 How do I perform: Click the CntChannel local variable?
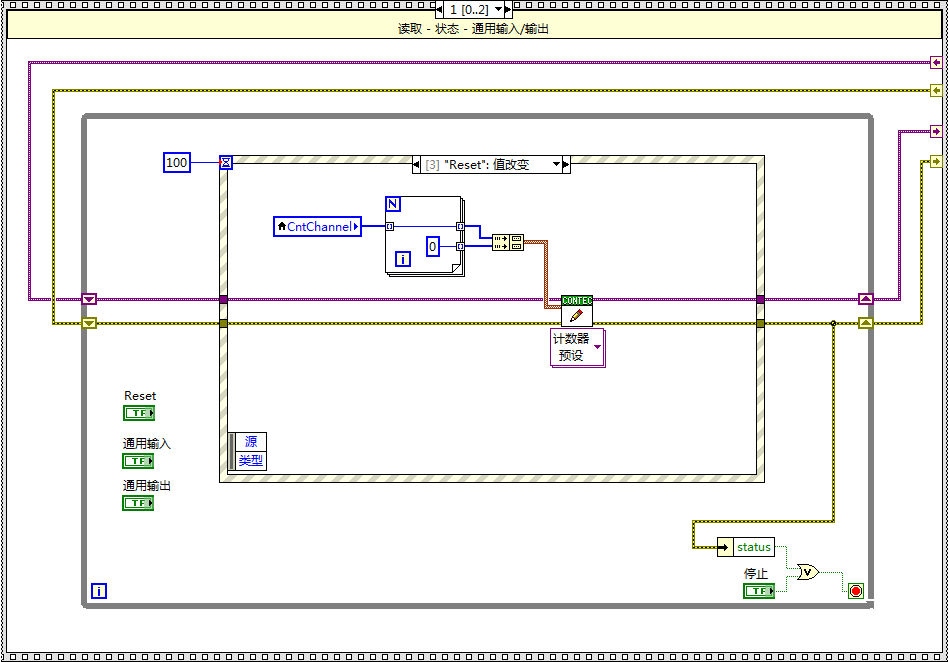pyautogui.click(x=317, y=227)
